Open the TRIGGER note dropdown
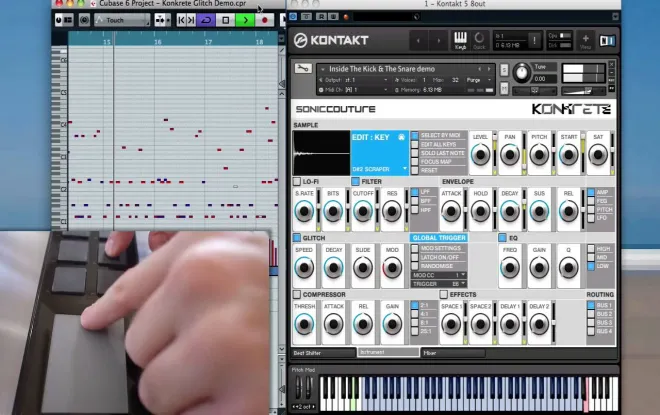 (x=439, y=284)
